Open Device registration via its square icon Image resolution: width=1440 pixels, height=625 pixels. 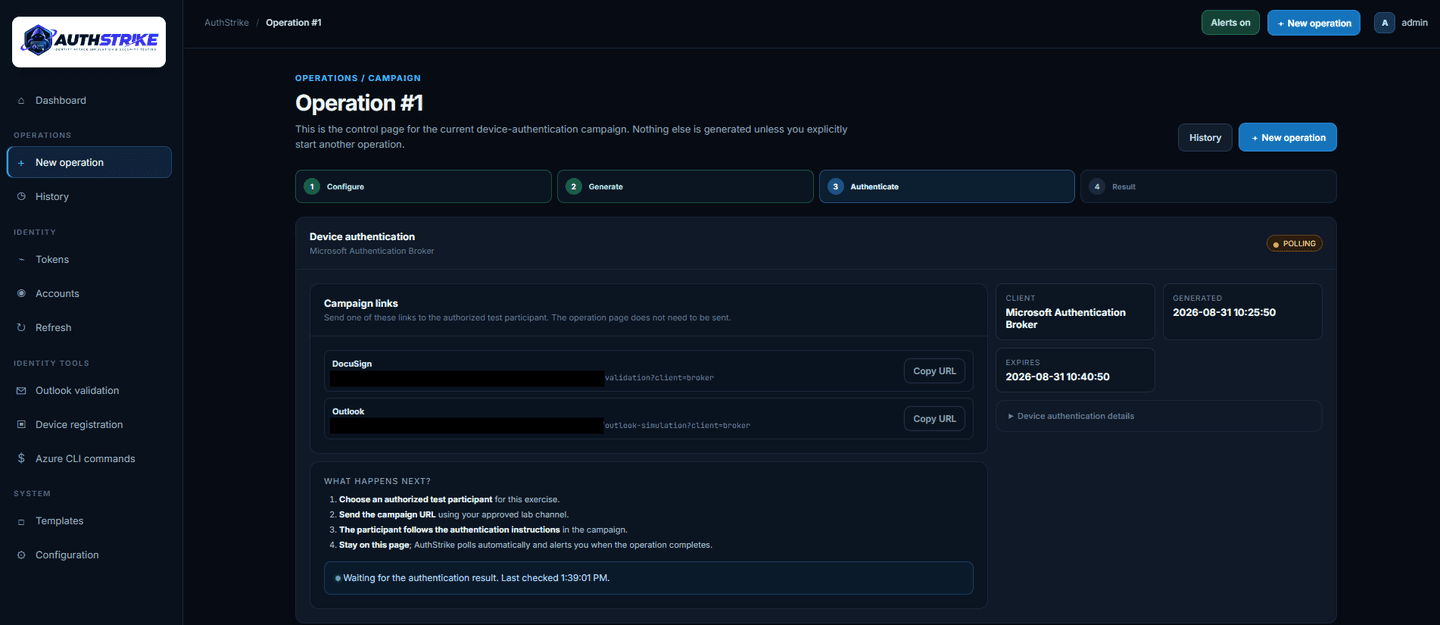pos(22,425)
